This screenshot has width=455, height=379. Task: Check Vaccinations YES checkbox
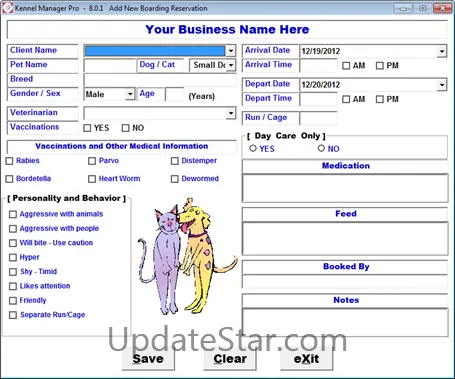(87, 128)
